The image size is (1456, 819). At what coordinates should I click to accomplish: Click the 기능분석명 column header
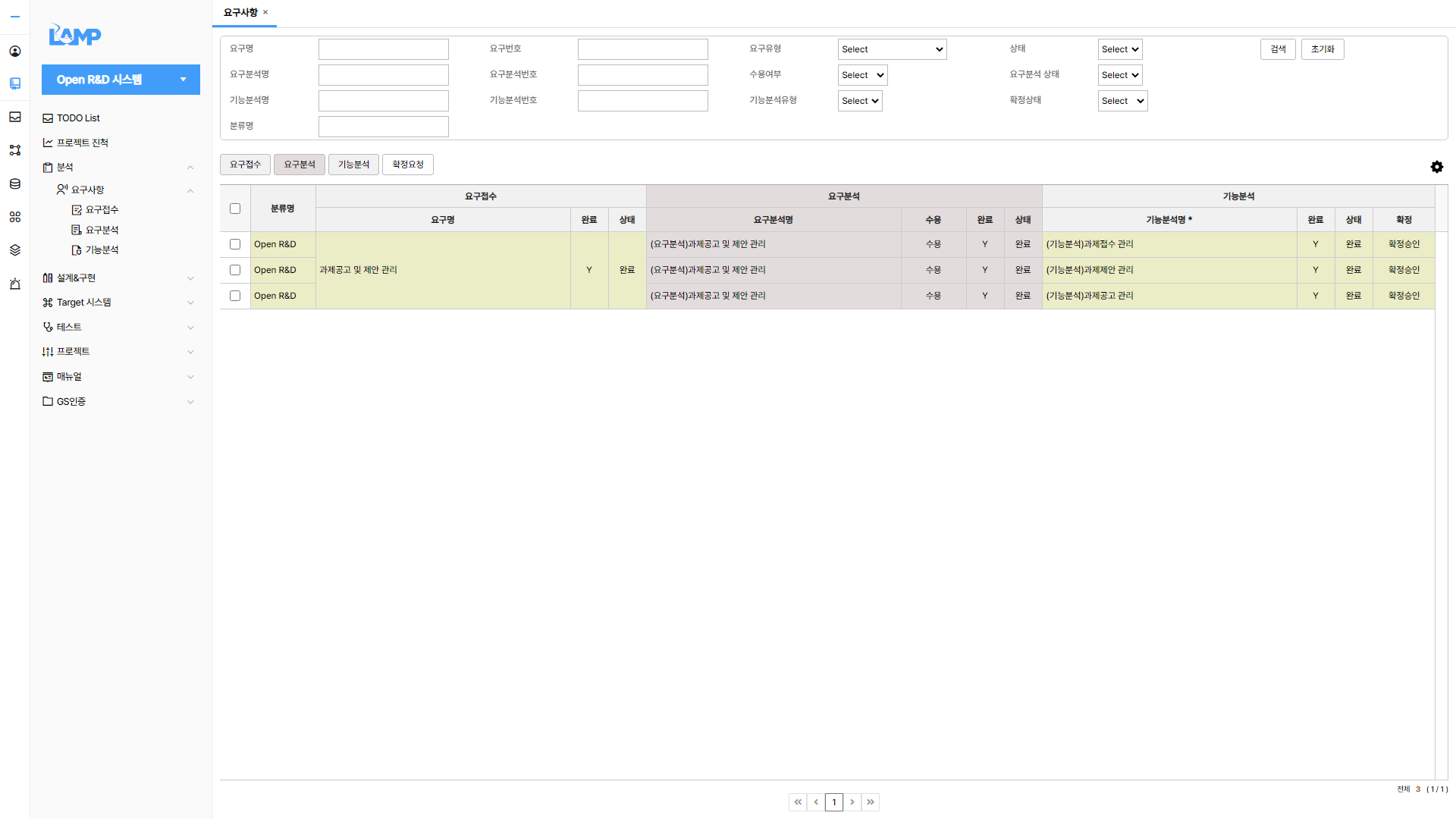point(1169,220)
